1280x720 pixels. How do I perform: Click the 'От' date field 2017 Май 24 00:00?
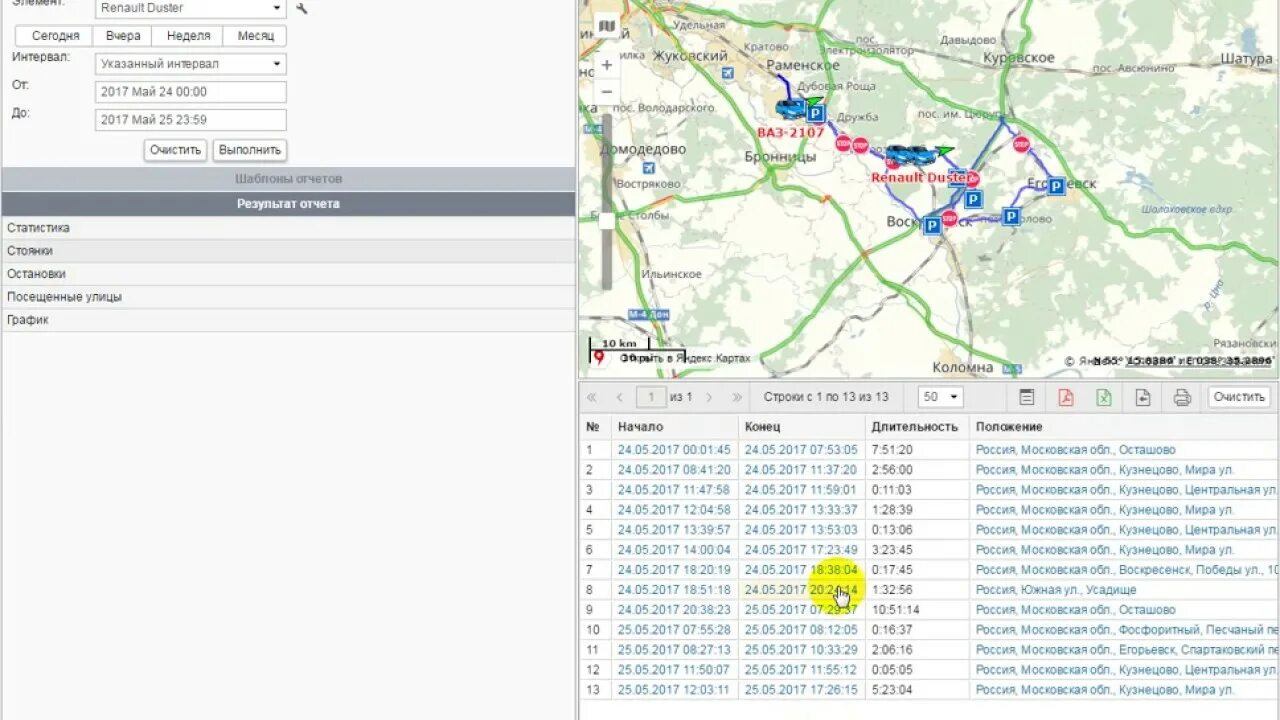191,92
